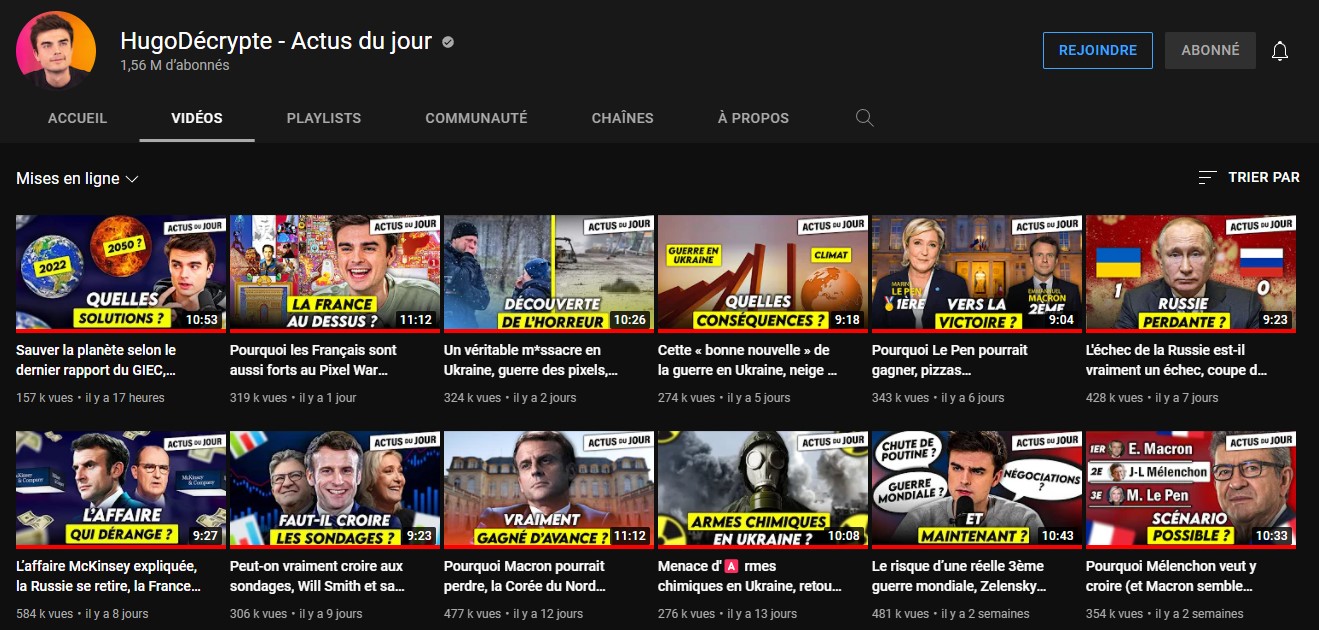Click the '584 k vues • il y a 8 jours' line
The height and width of the screenshot is (630, 1319).
82,614
